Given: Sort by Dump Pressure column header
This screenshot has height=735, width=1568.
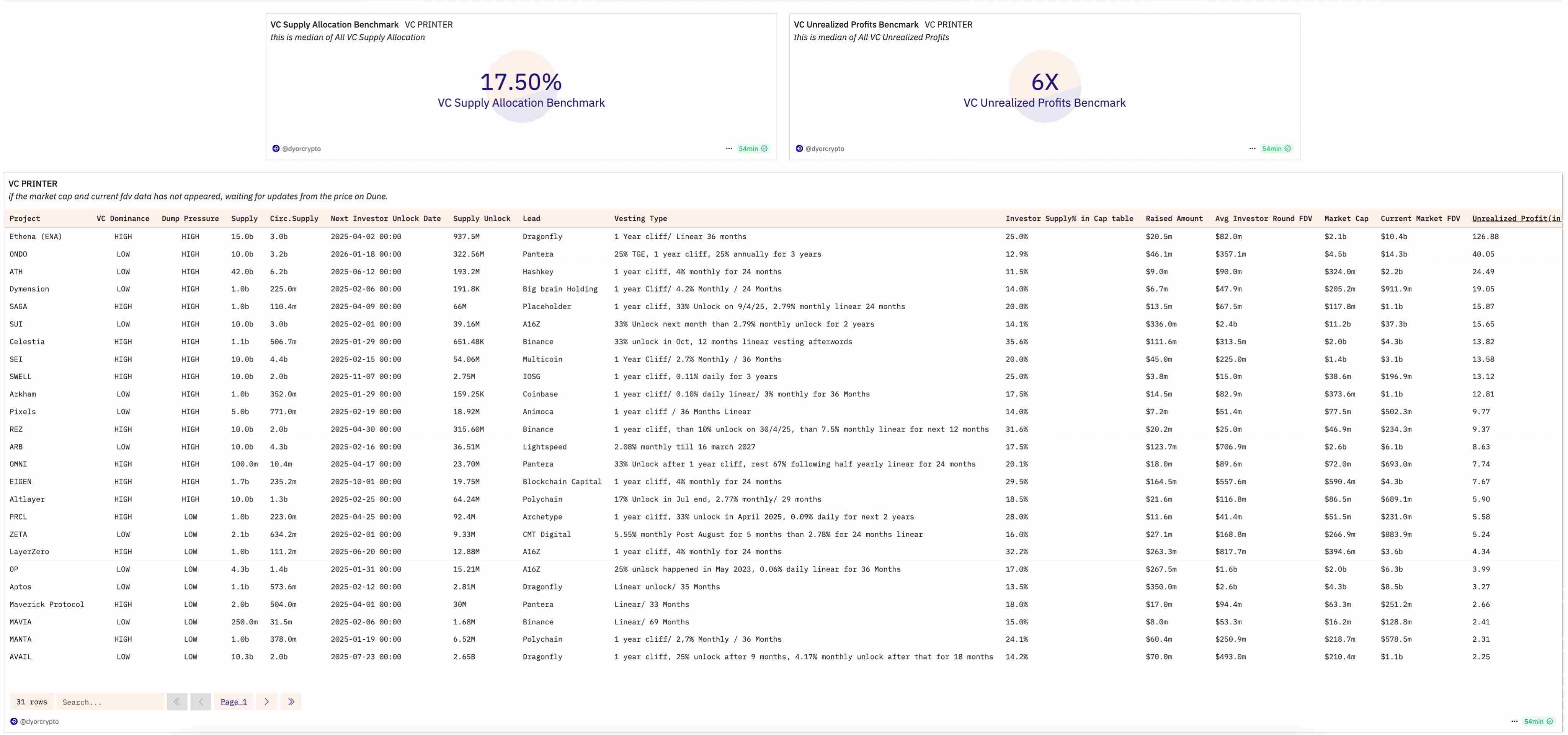Looking at the screenshot, I should [x=190, y=218].
